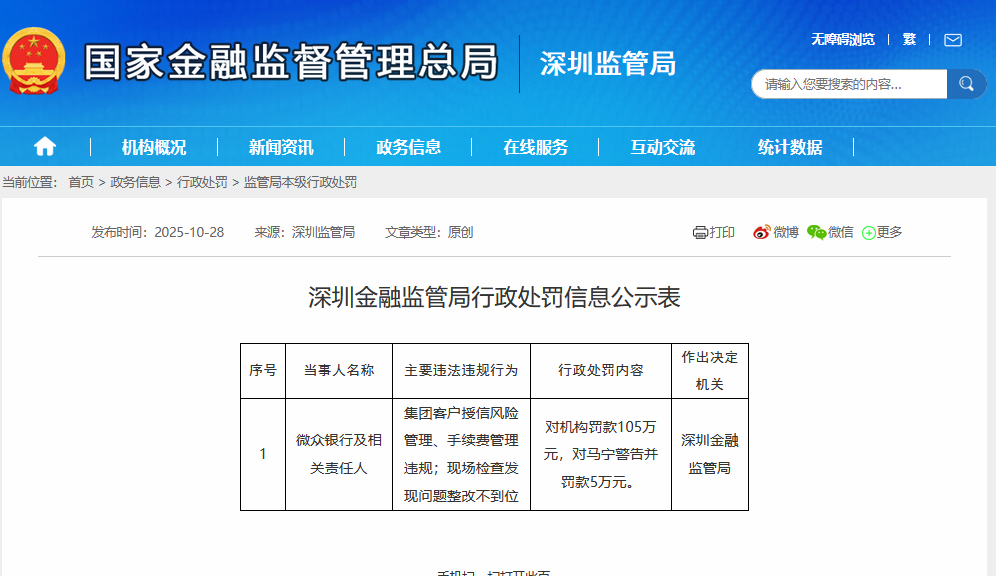Open the home icon in navigation bar
The width and height of the screenshot is (996, 576).
click(x=44, y=147)
